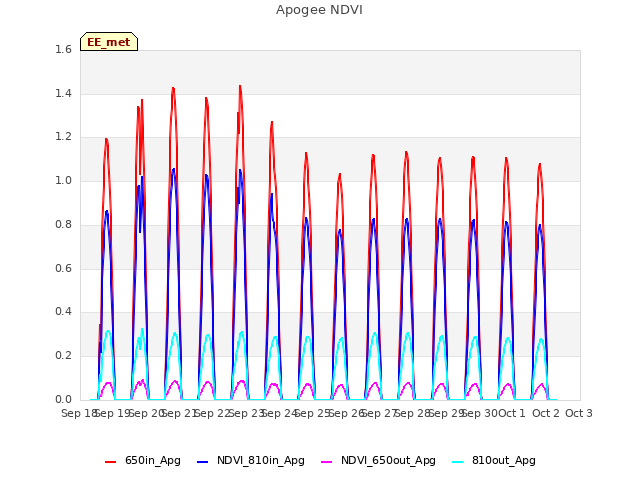Viewport: 640px width, 480px height.
Task: Select the 810out_Apg legend entry
Action: 494,460
